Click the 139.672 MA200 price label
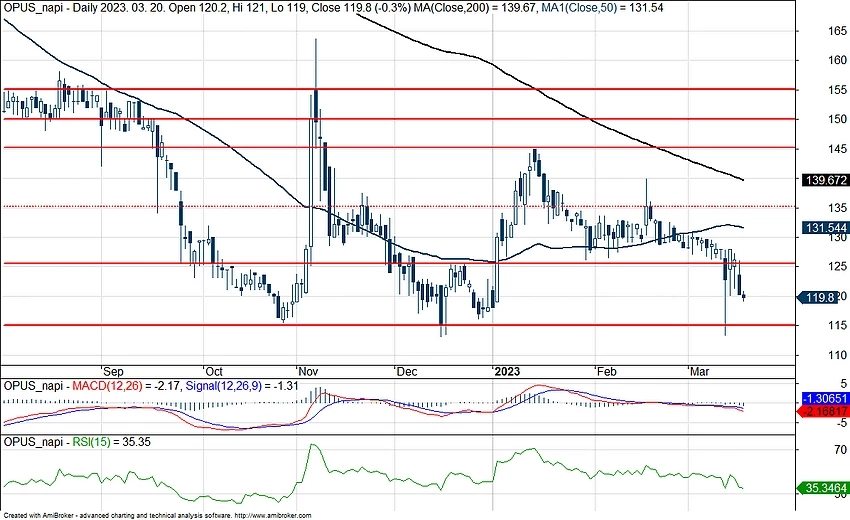 [x=826, y=180]
